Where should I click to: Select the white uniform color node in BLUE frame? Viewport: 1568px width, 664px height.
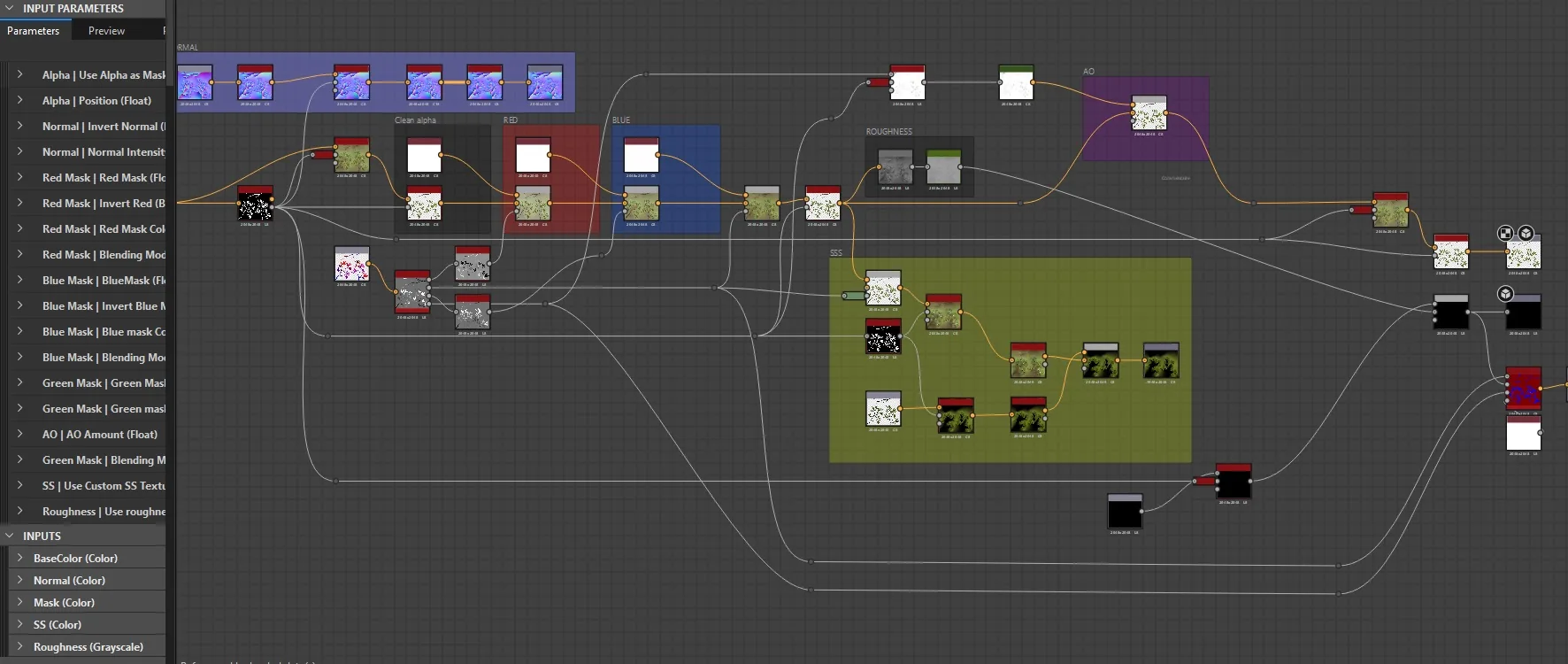click(x=642, y=155)
